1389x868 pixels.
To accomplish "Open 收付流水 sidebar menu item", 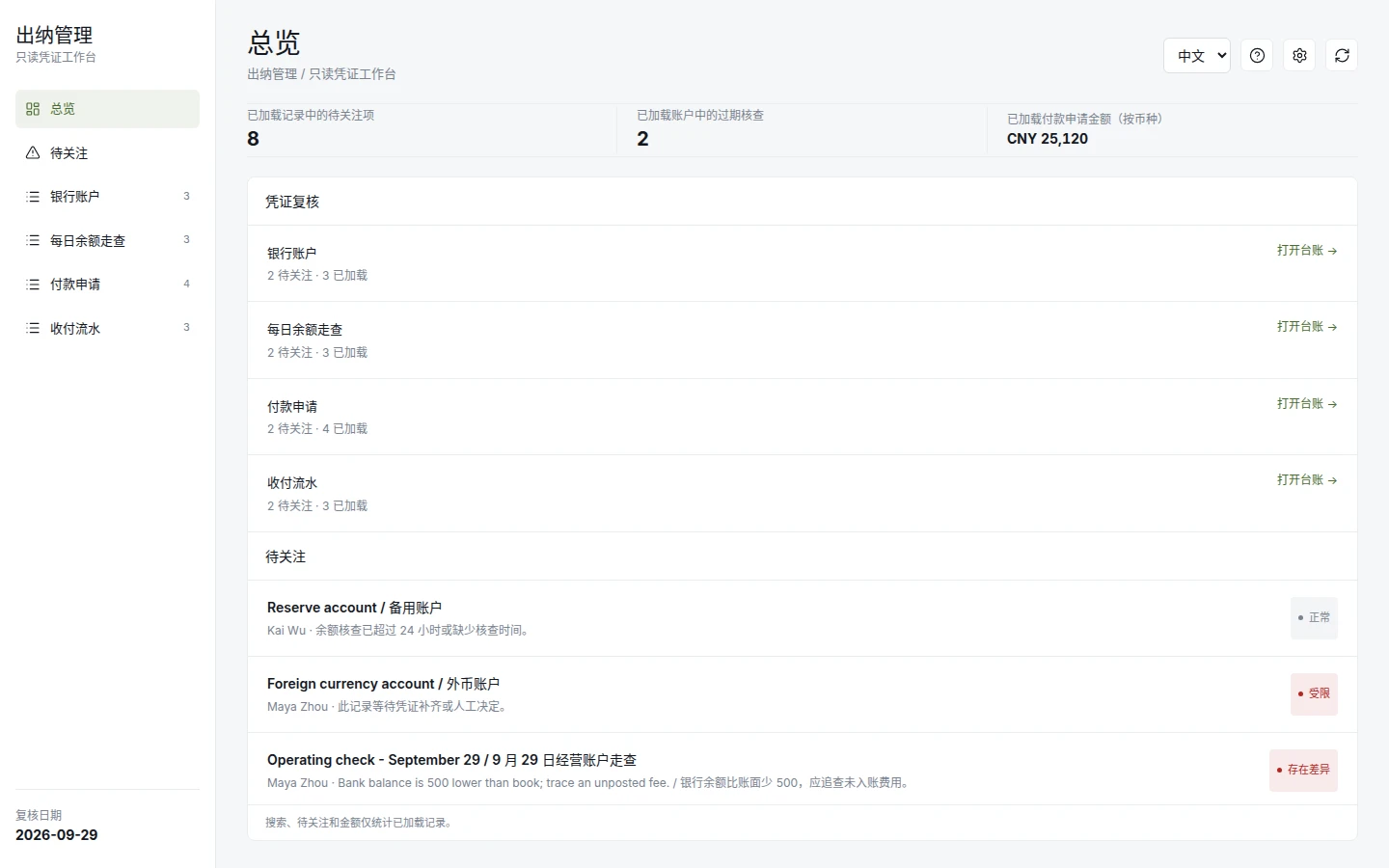I will pos(107,328).
